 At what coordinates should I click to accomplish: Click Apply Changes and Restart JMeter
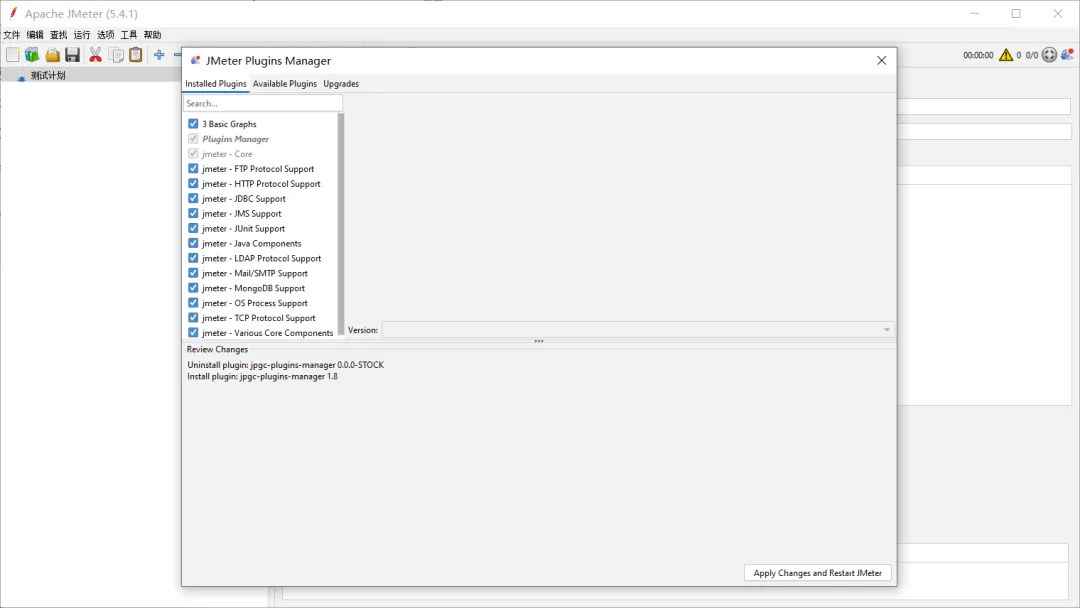pyautogui.click(x=818, y=573)
